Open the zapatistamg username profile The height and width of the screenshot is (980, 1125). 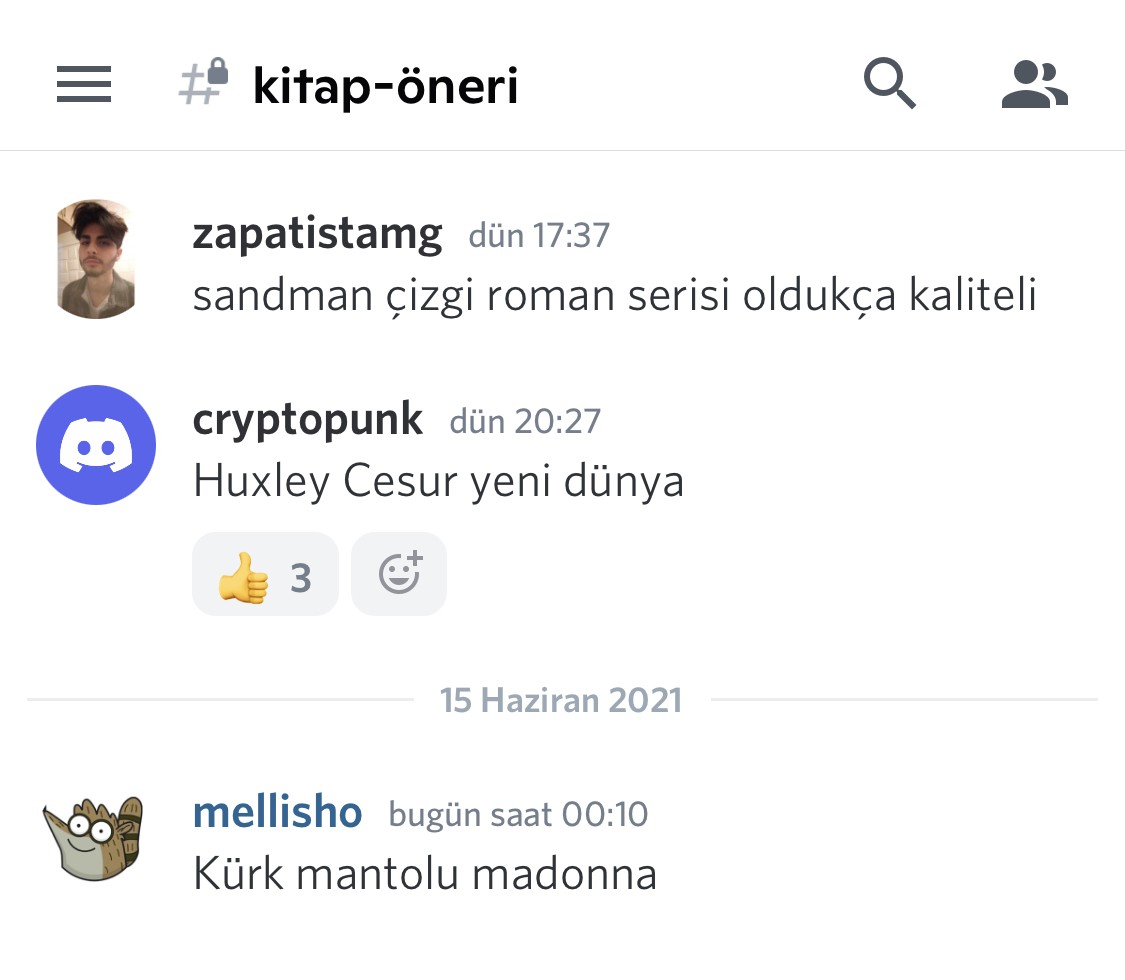coord(317,234)
